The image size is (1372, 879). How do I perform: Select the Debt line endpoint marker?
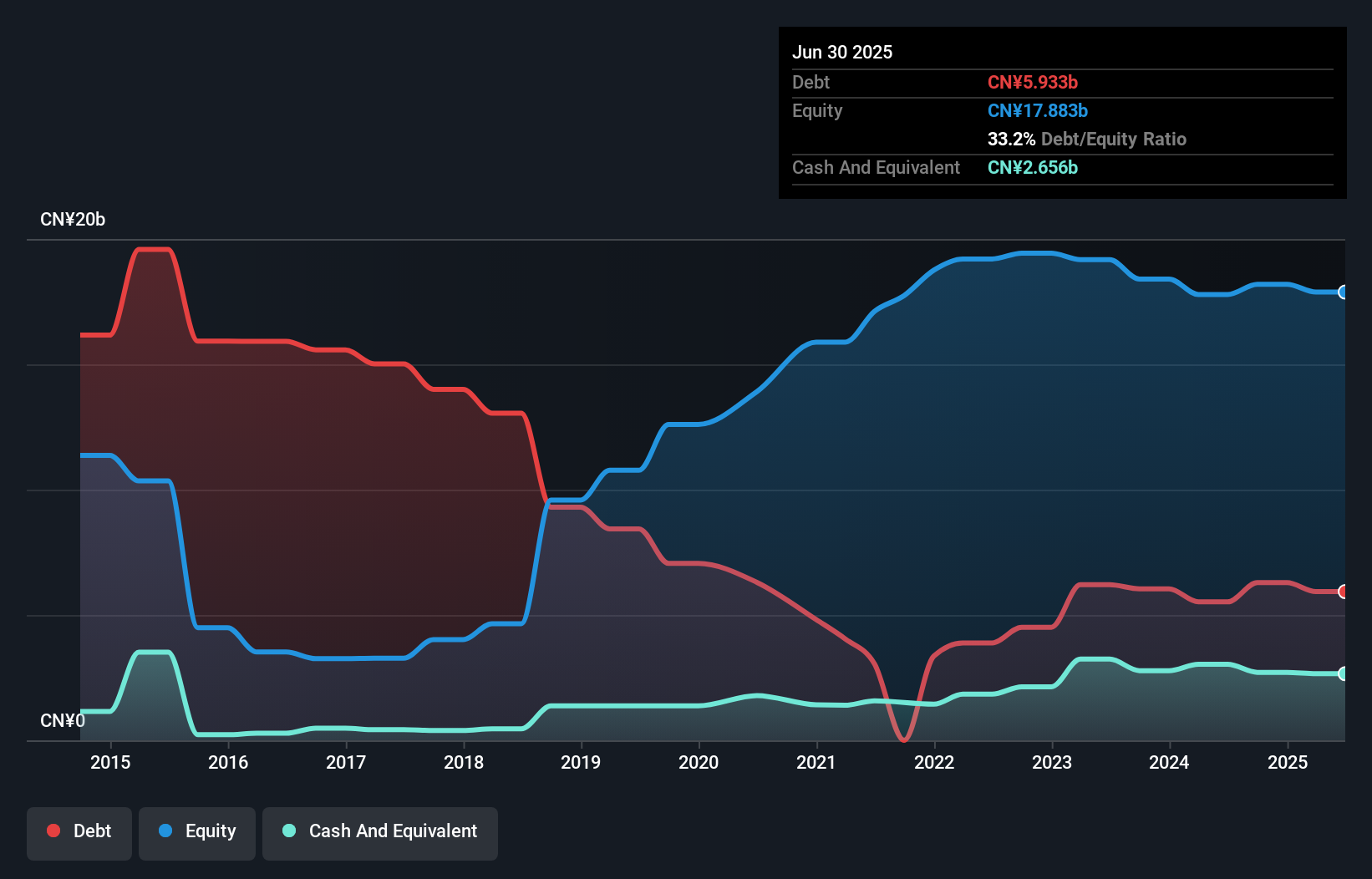pos(1342,592)
